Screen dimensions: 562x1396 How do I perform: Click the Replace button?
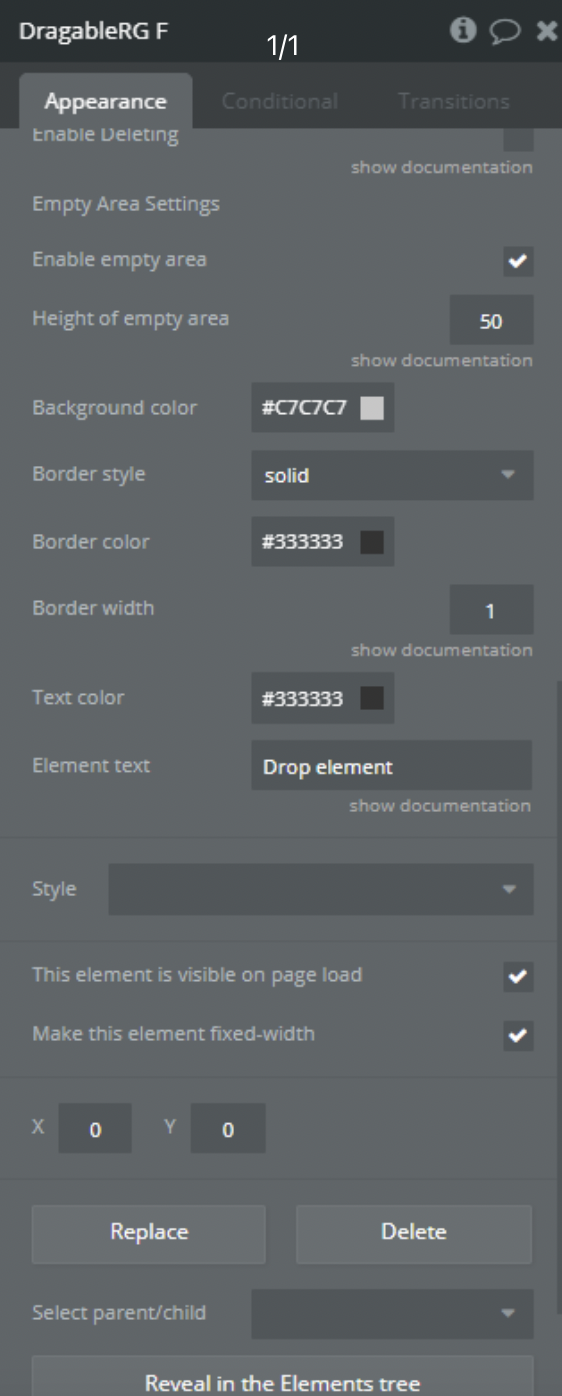[x=149, y=1233]
